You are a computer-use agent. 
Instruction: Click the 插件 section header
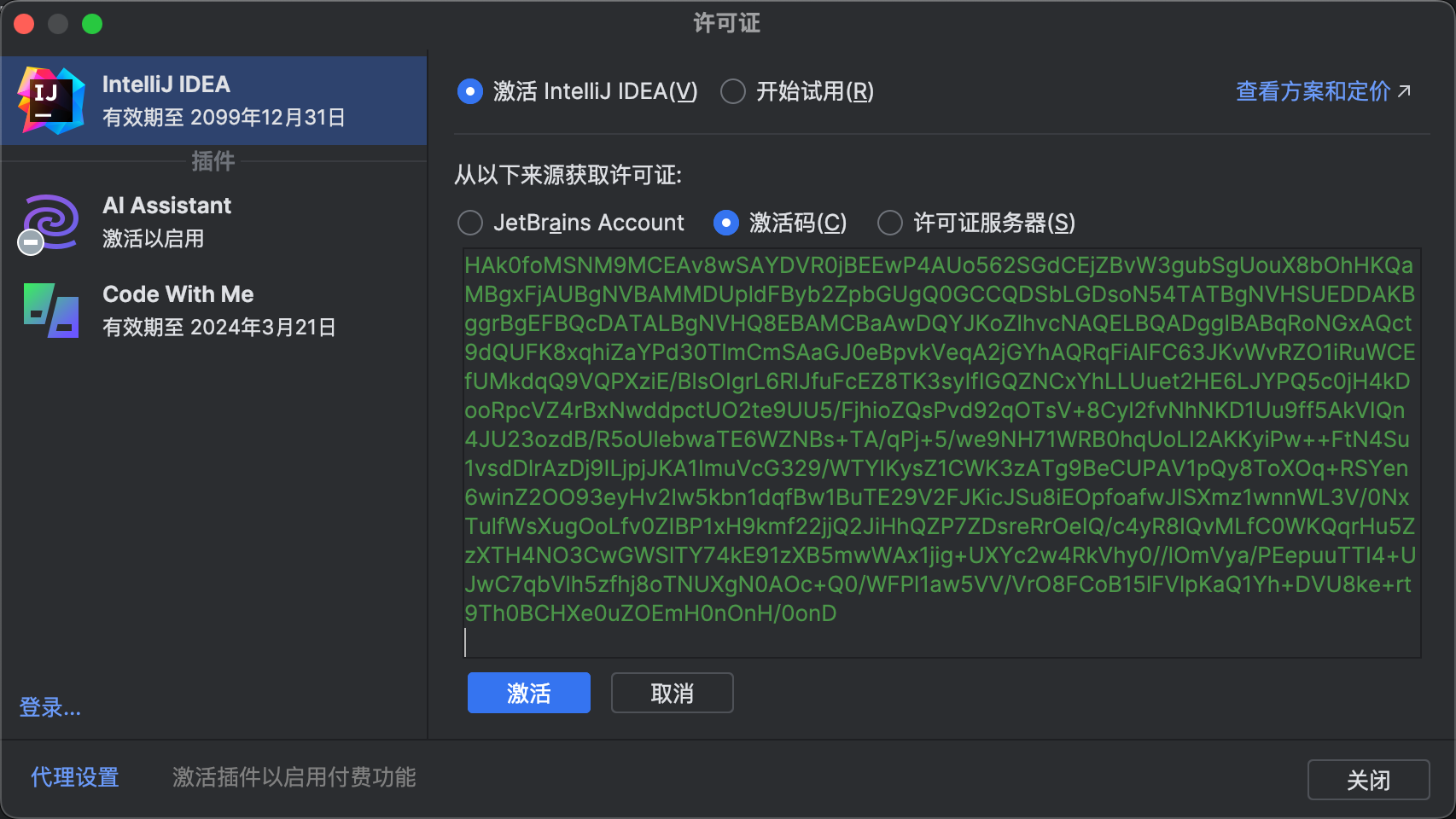click(213, 160)
